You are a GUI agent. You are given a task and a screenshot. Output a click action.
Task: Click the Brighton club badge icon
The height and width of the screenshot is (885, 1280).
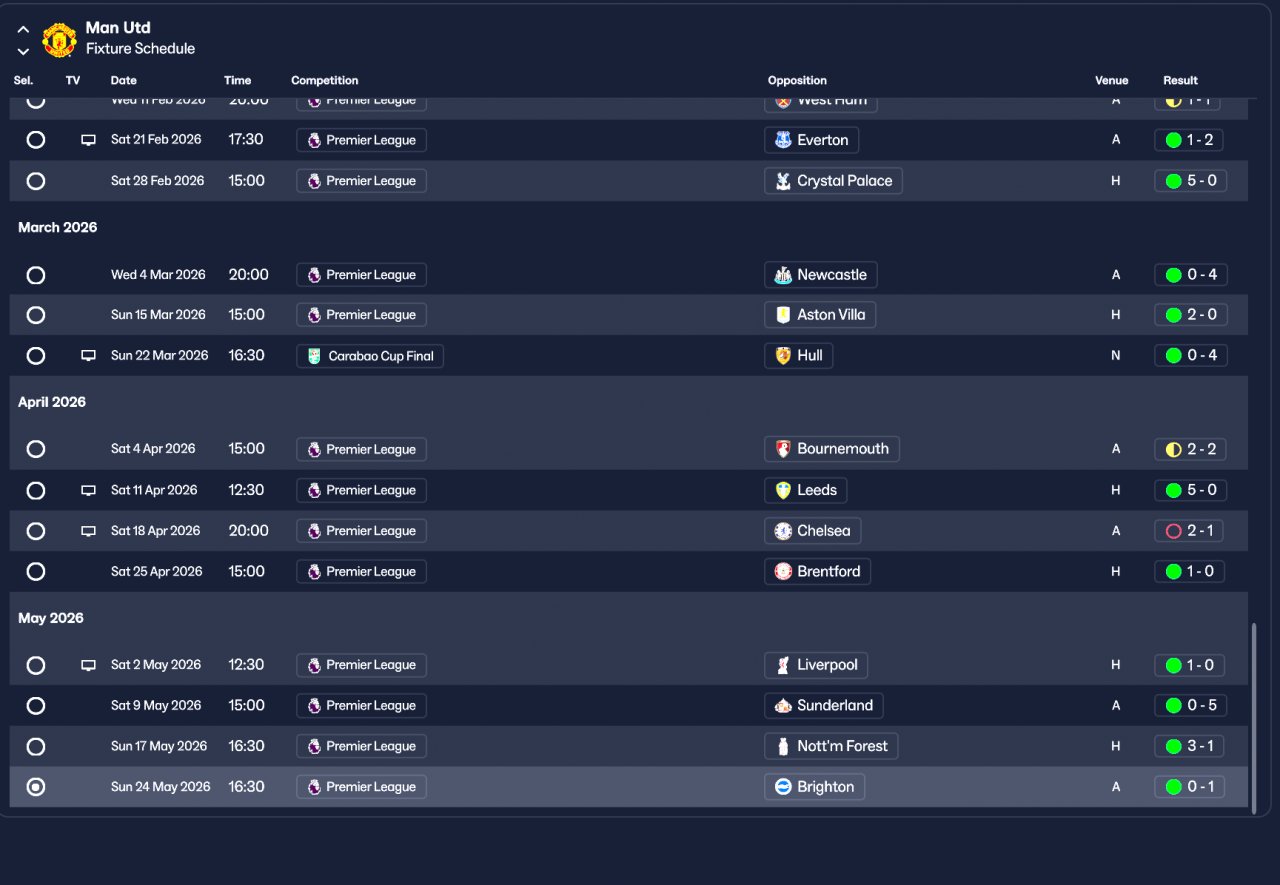(783, 787)
